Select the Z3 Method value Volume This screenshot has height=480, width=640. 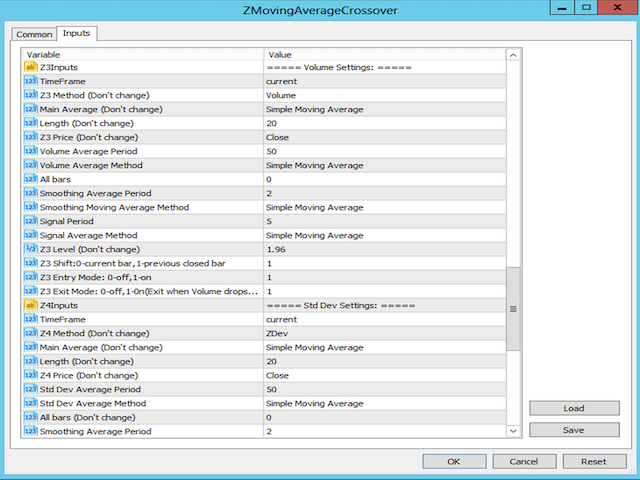(385, 95)
